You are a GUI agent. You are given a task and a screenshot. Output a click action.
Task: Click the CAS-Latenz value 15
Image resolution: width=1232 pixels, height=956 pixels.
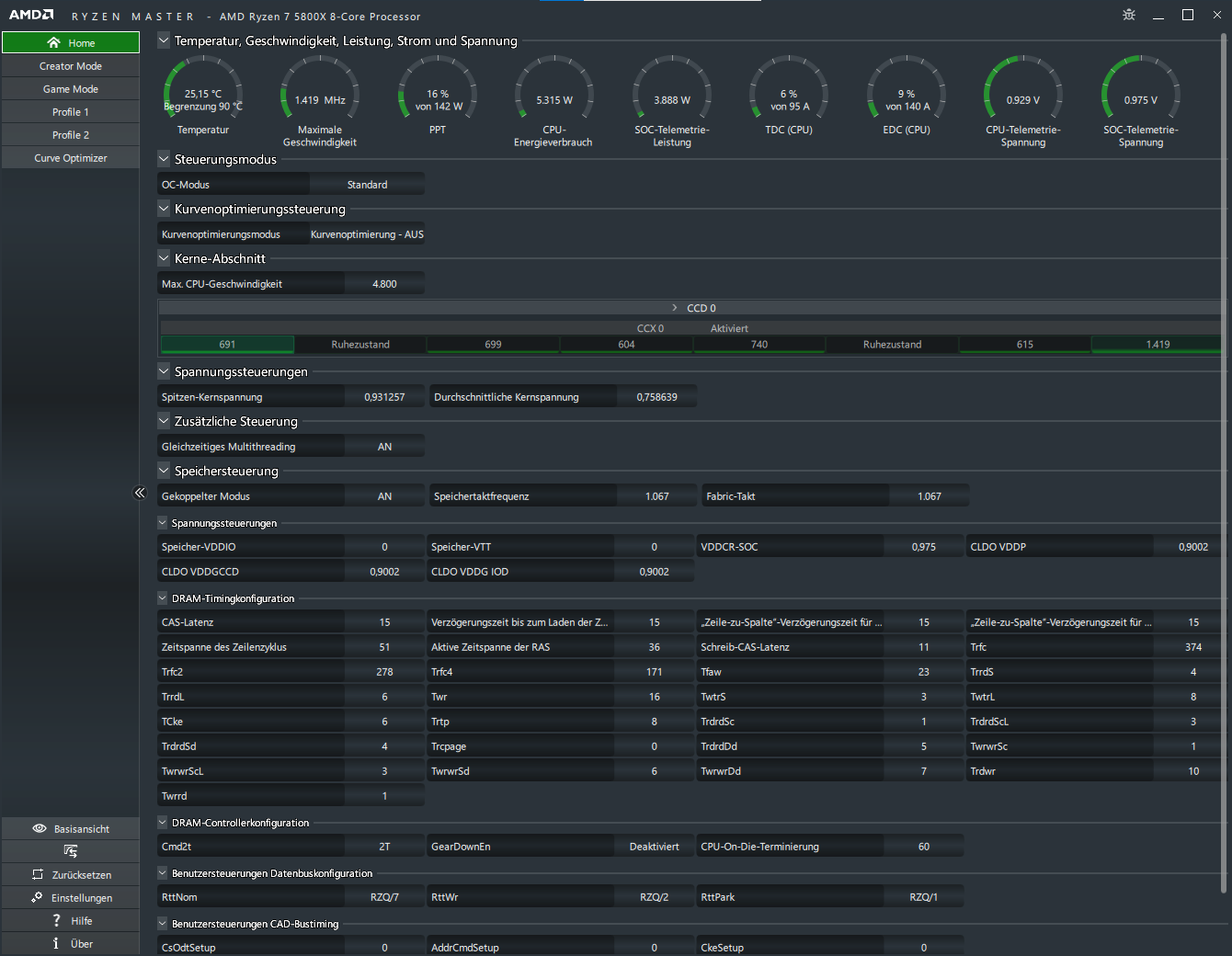[x=384, y=622]
